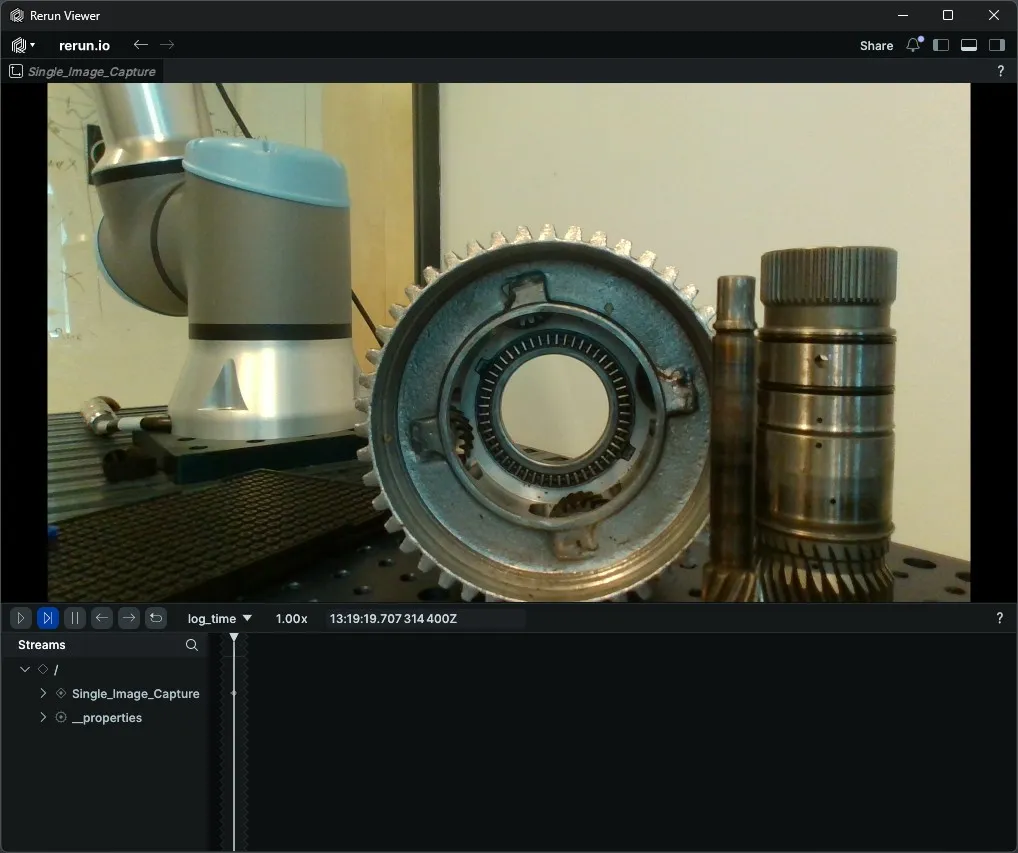Open the notifications bell
This screenshot has height=853, width=1018.
click(912, 45)
